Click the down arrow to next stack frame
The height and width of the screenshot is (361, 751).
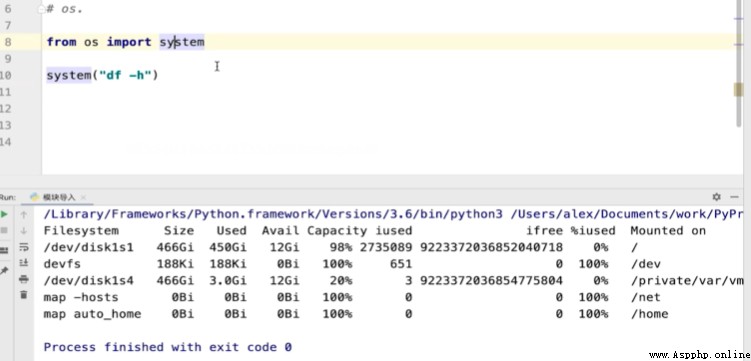(x=23, y=231)
